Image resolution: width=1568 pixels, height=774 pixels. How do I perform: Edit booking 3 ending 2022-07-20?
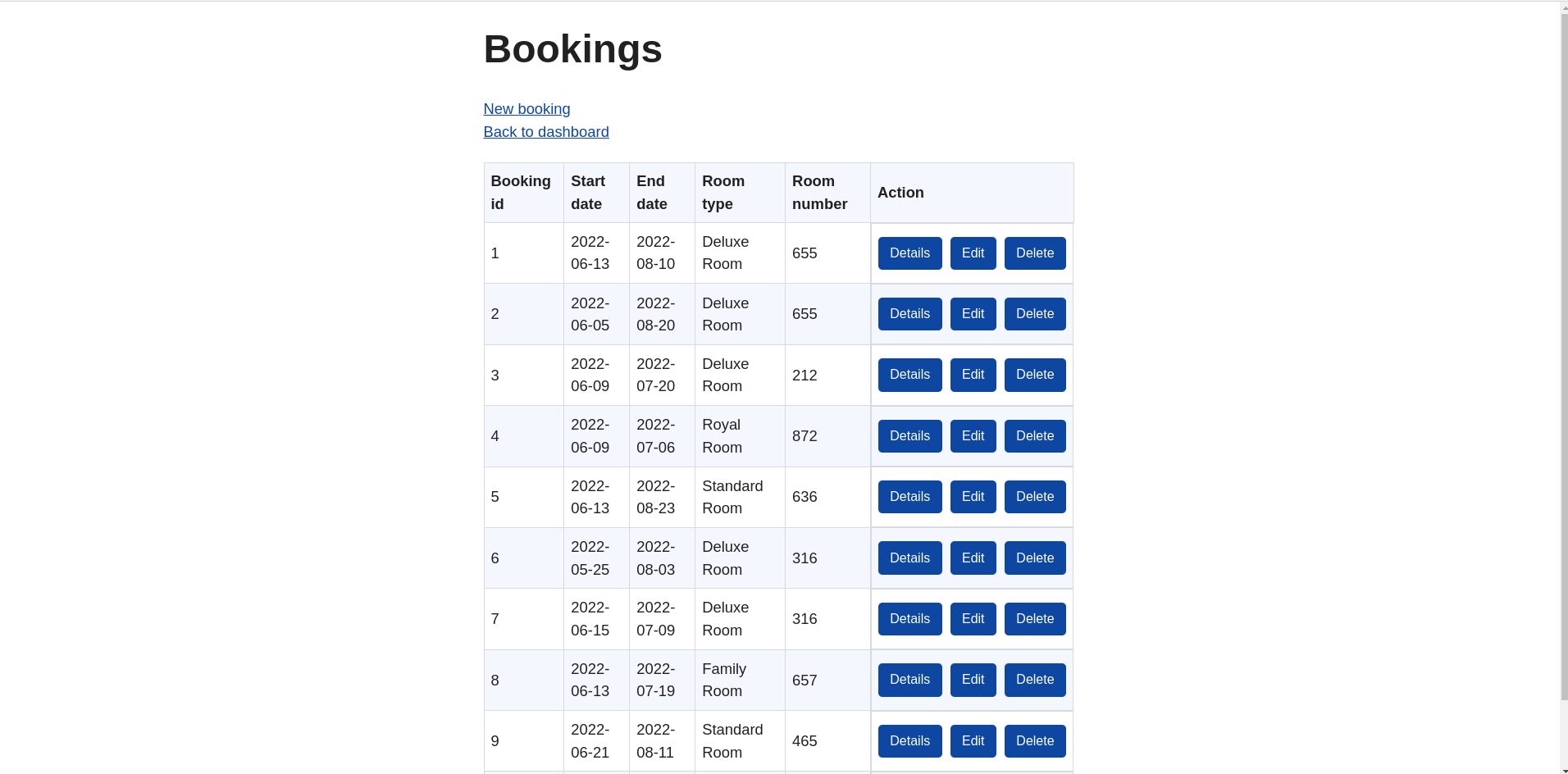pos(972,374)
